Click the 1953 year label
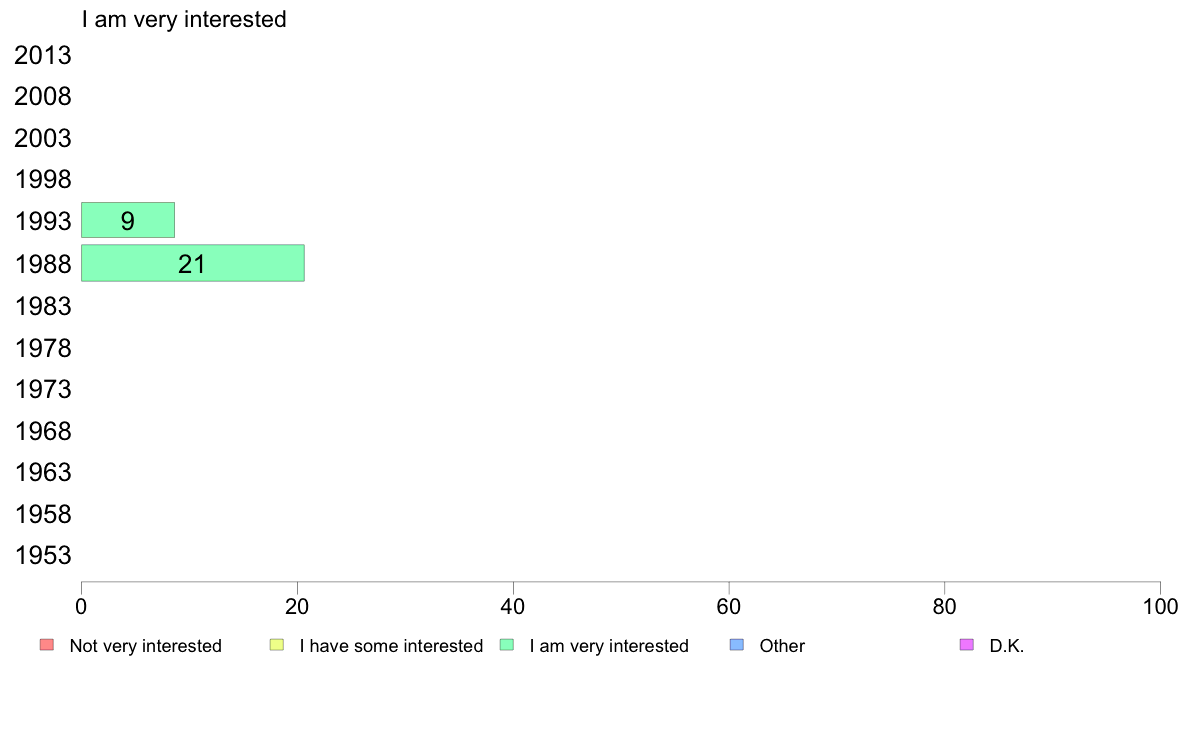The height and width of the screenshot is (736, 1188). tap(42, 556)
